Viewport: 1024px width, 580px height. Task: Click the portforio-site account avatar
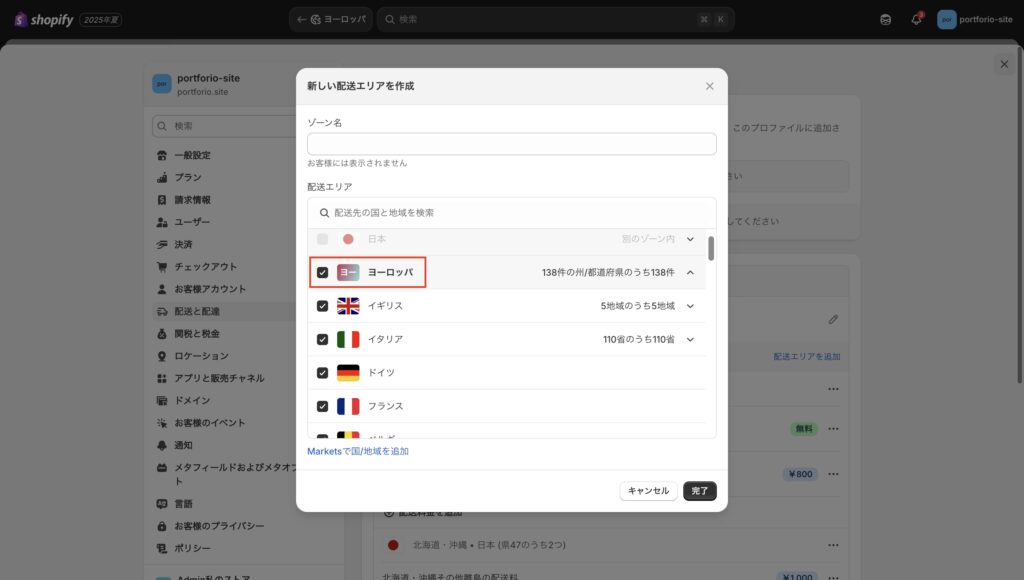pos(946,19)
